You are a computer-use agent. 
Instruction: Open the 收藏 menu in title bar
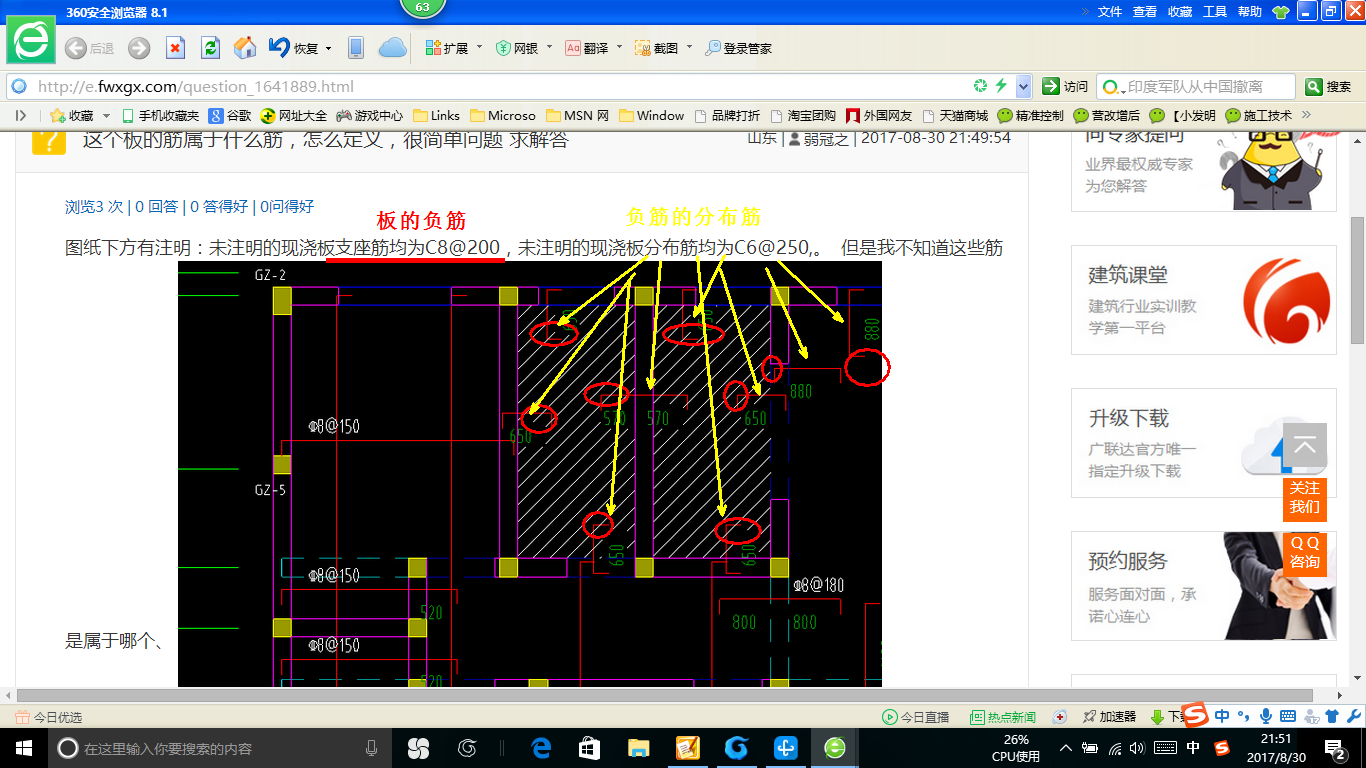click(x=1180, y=12)
